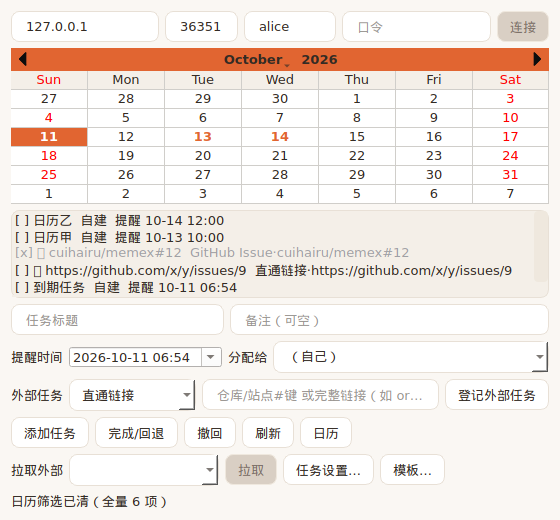Image resolution: width=560 pixels, height=520 pixels.
Task: Select November 7 in last calendar row
Action: (510, 194)
